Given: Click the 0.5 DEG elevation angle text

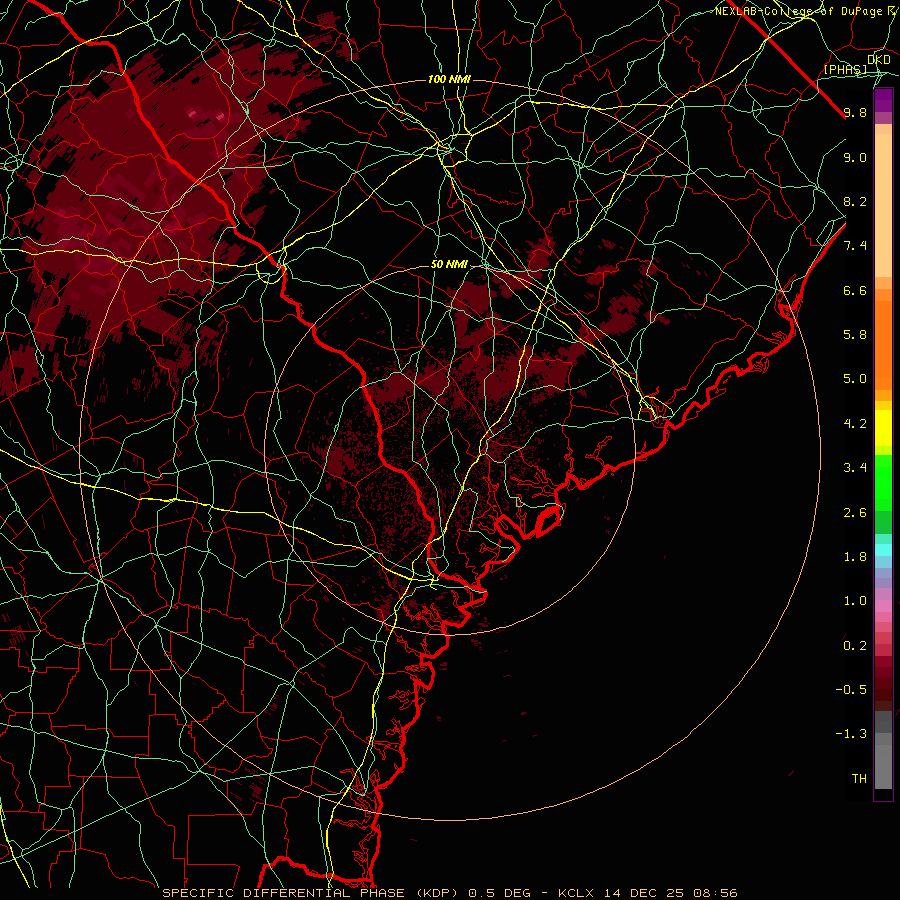Looking at the screenshot, I should [497, 893].
